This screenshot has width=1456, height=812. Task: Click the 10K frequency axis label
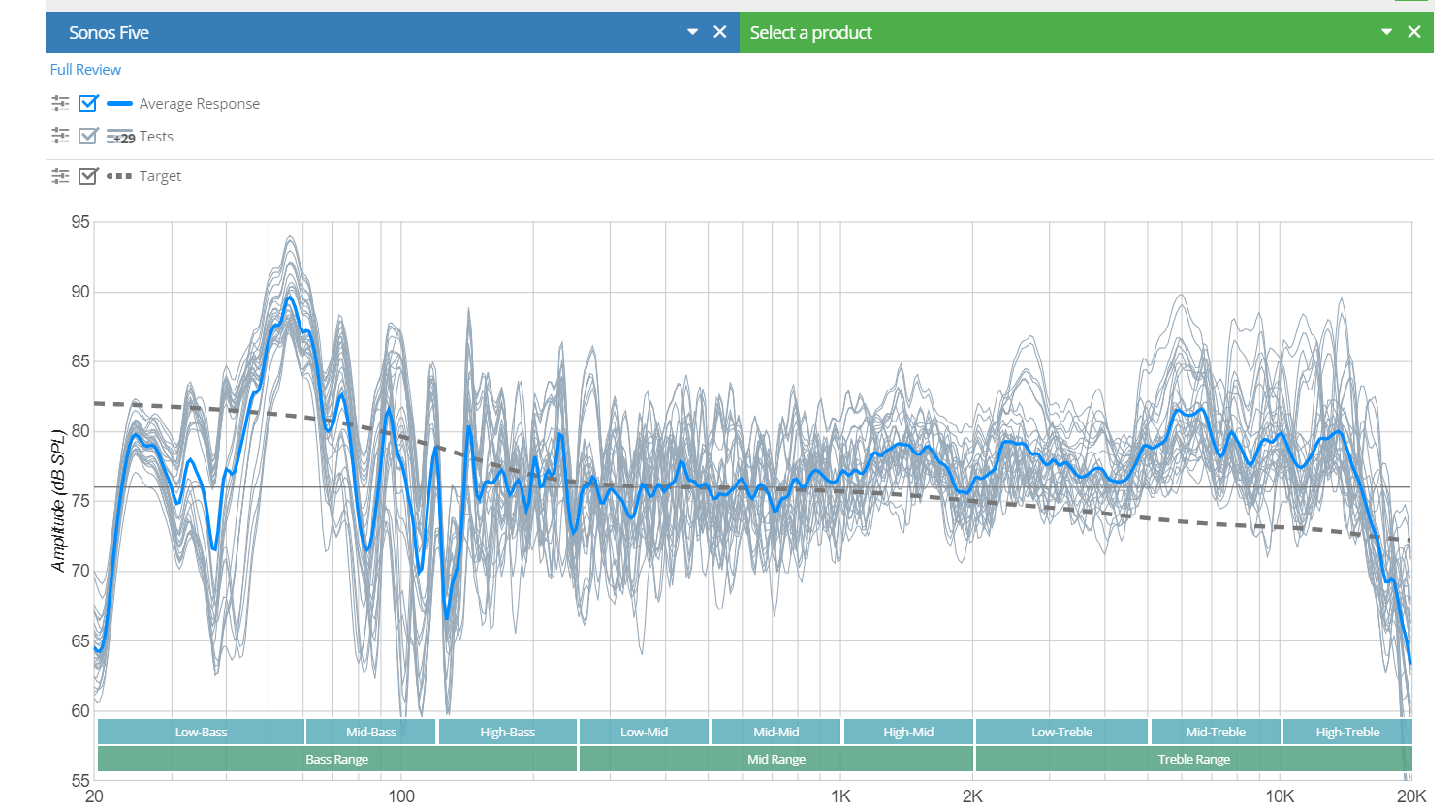[1280, 796]
